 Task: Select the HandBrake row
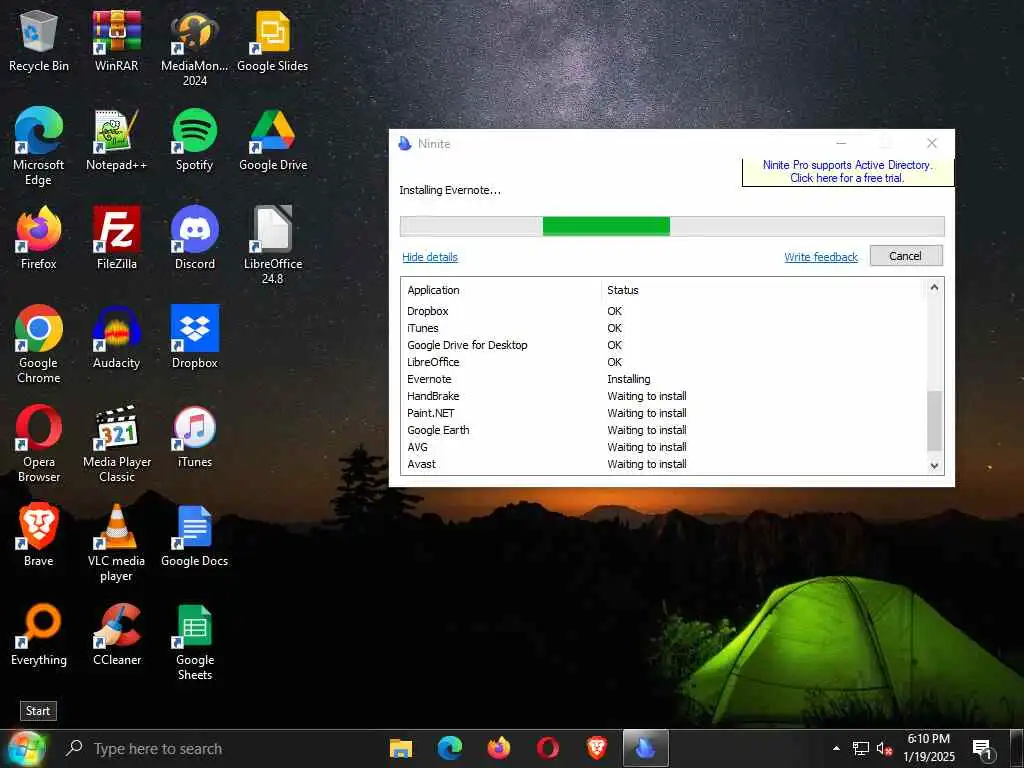tap(664, 396)
